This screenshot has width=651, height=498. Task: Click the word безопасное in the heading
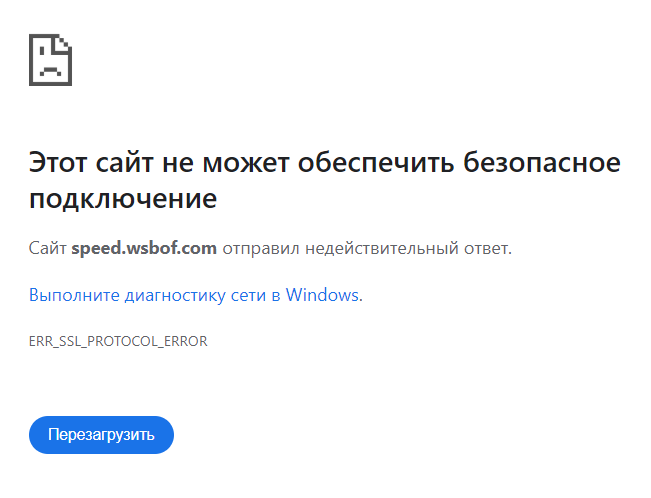coord(542,163)
